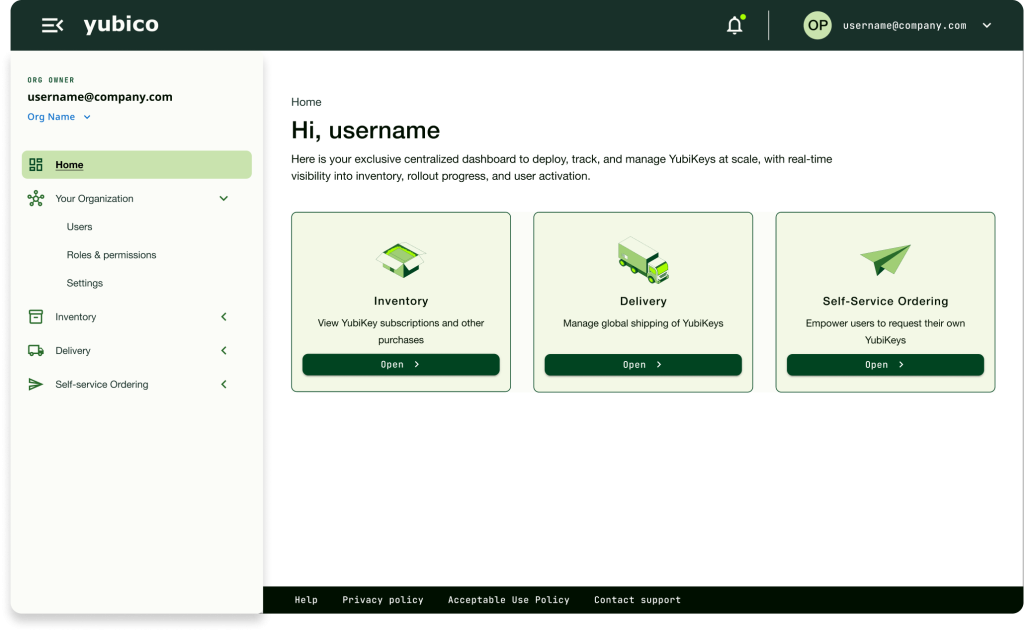
Task: Open the notifications bell
Action: pos(735,26)
